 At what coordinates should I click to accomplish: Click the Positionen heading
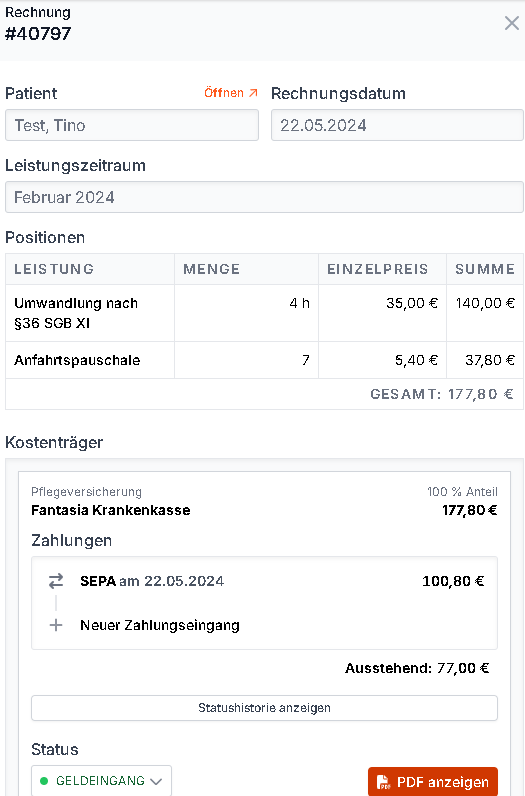[45, 237]
